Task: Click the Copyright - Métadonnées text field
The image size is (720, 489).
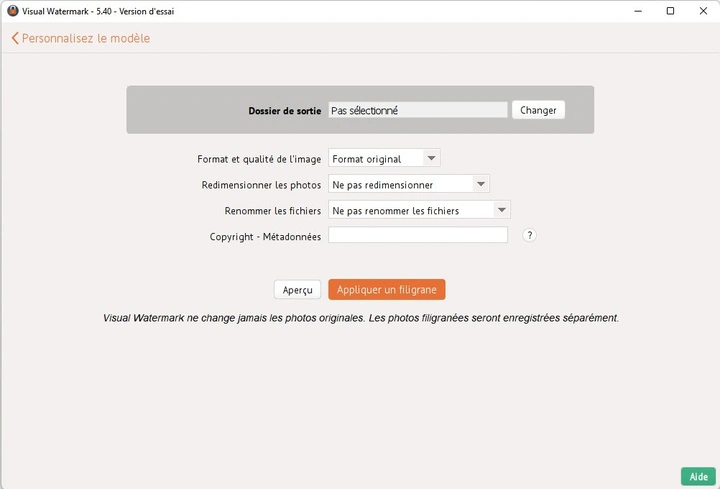Action: (x=418, y=235)
